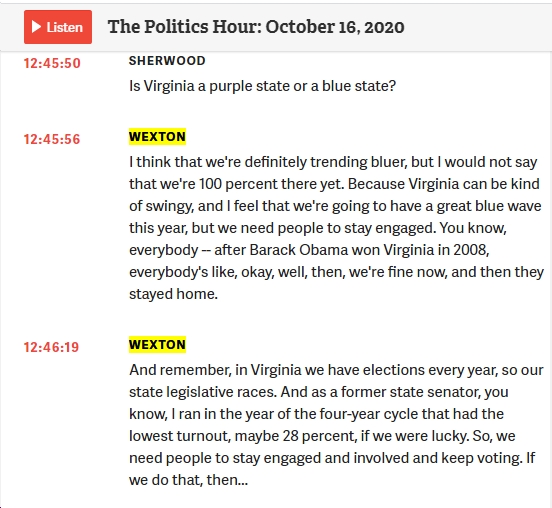Open The Politics Hour: October 16, 2020 title

click(x=256, y=27)
